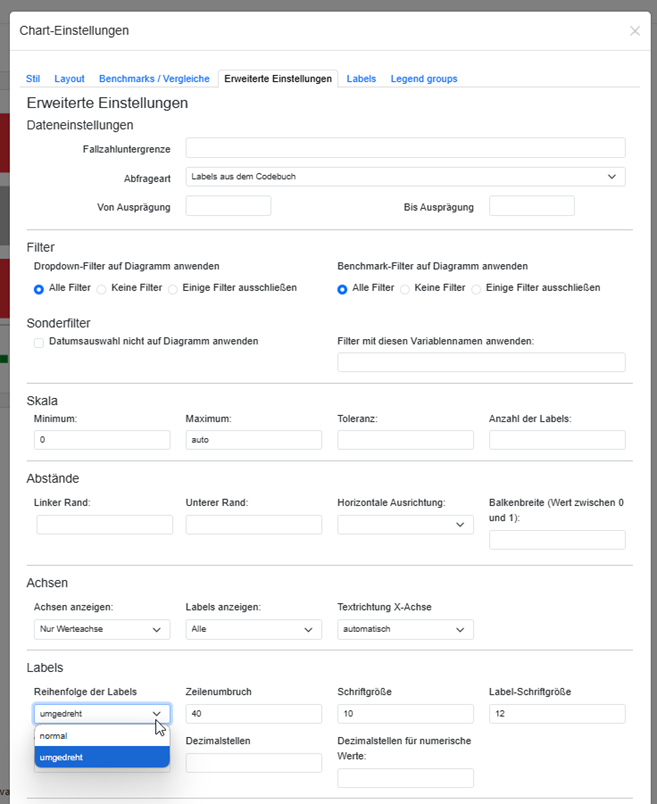Click the Dezimalstellen input field
The image size is (657, 804).
click(x=253, y=763)
